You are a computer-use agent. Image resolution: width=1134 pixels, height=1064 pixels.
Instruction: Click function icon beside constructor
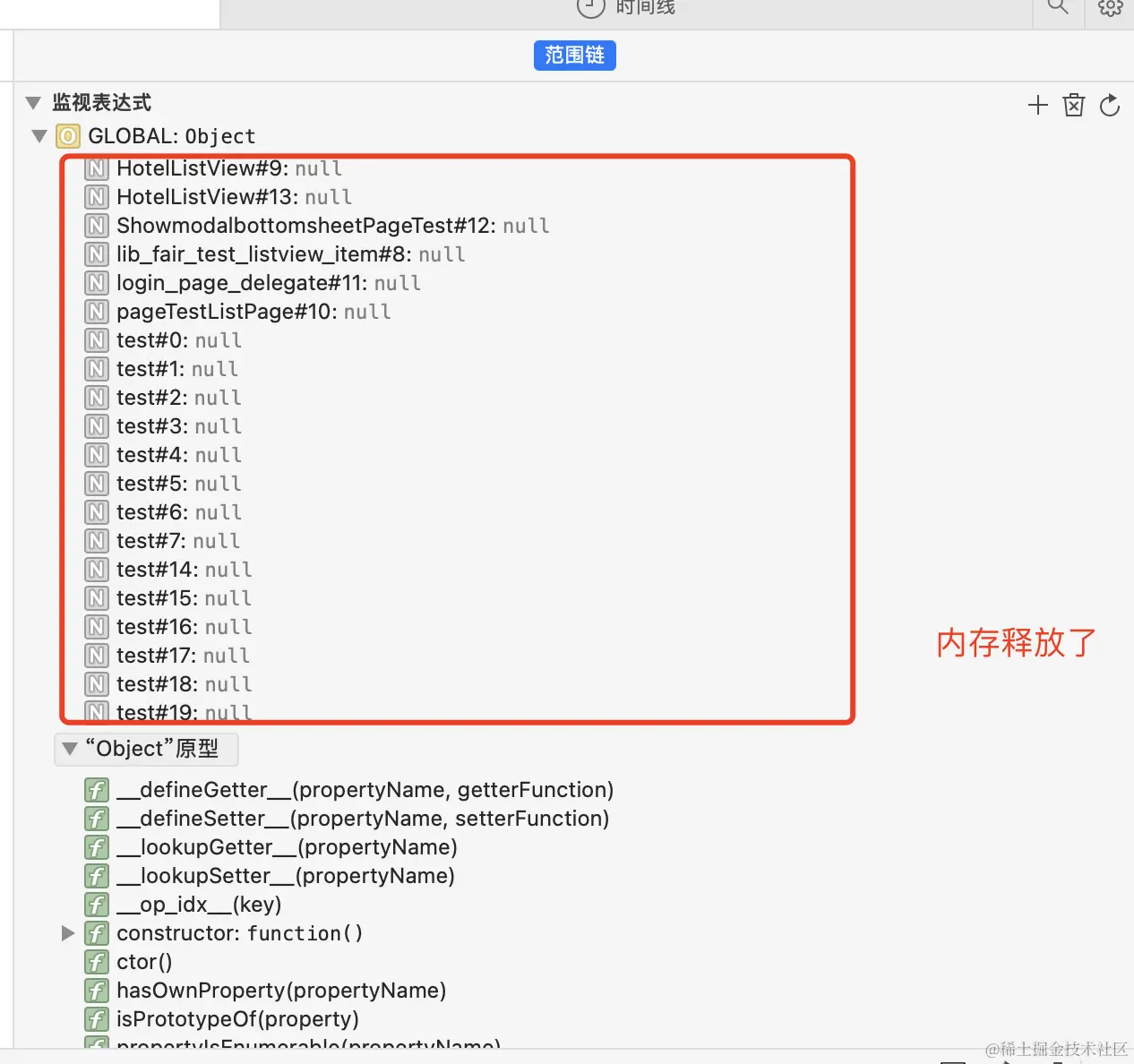97,933
